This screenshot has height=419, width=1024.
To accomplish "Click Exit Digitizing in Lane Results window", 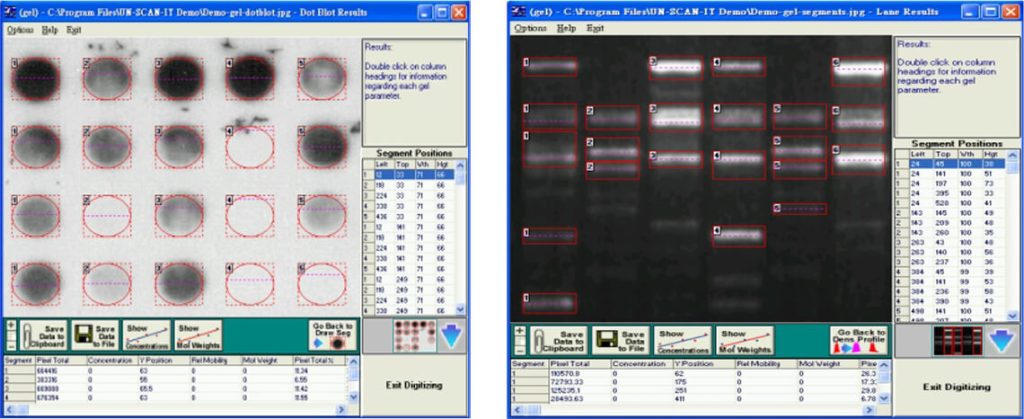I will (x=956, y=387).
